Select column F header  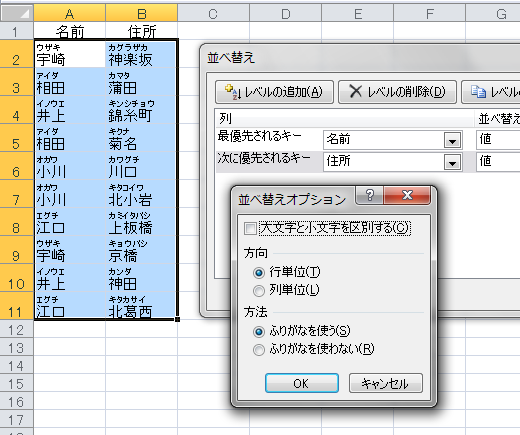[429, 14]
